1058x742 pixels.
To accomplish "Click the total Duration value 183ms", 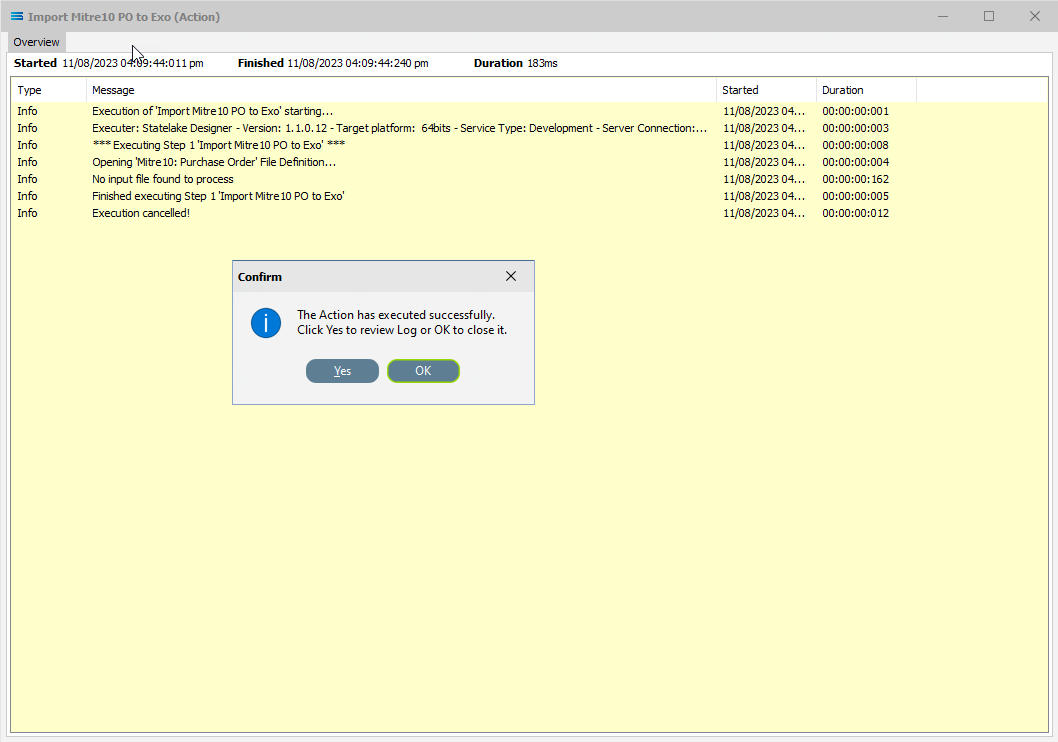I will [542, 63].
